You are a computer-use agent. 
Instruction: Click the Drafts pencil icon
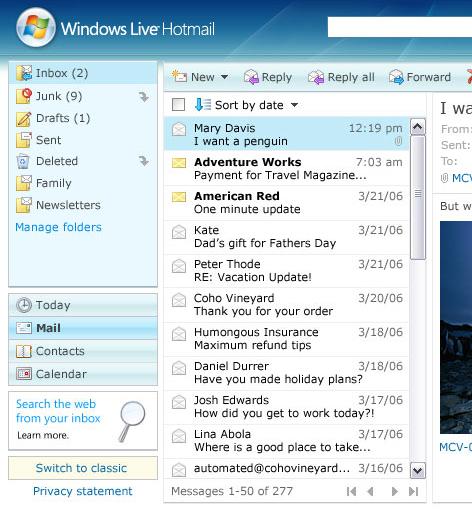coord(24,118)
